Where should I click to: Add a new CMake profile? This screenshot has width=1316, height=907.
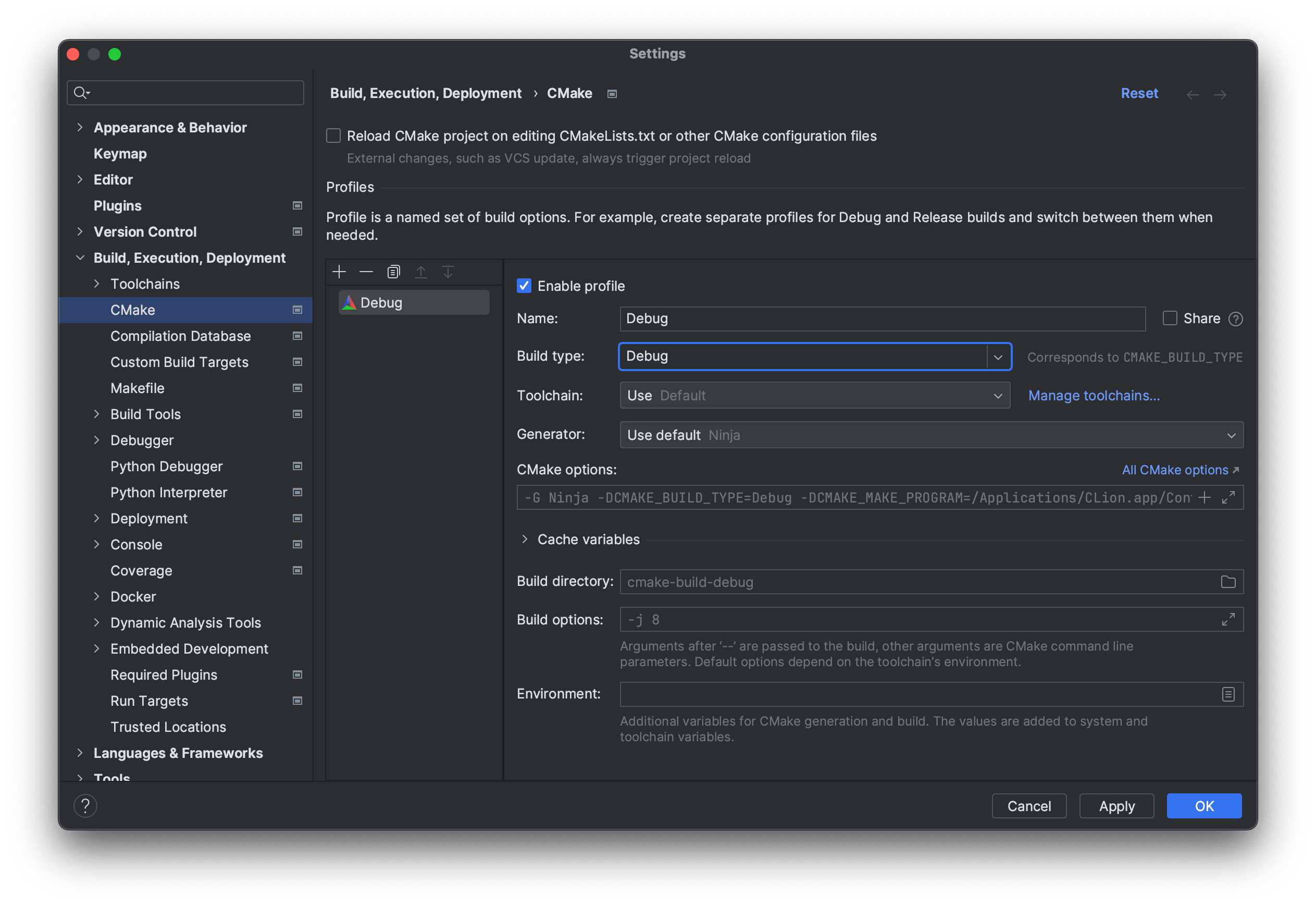pos(339,271)
